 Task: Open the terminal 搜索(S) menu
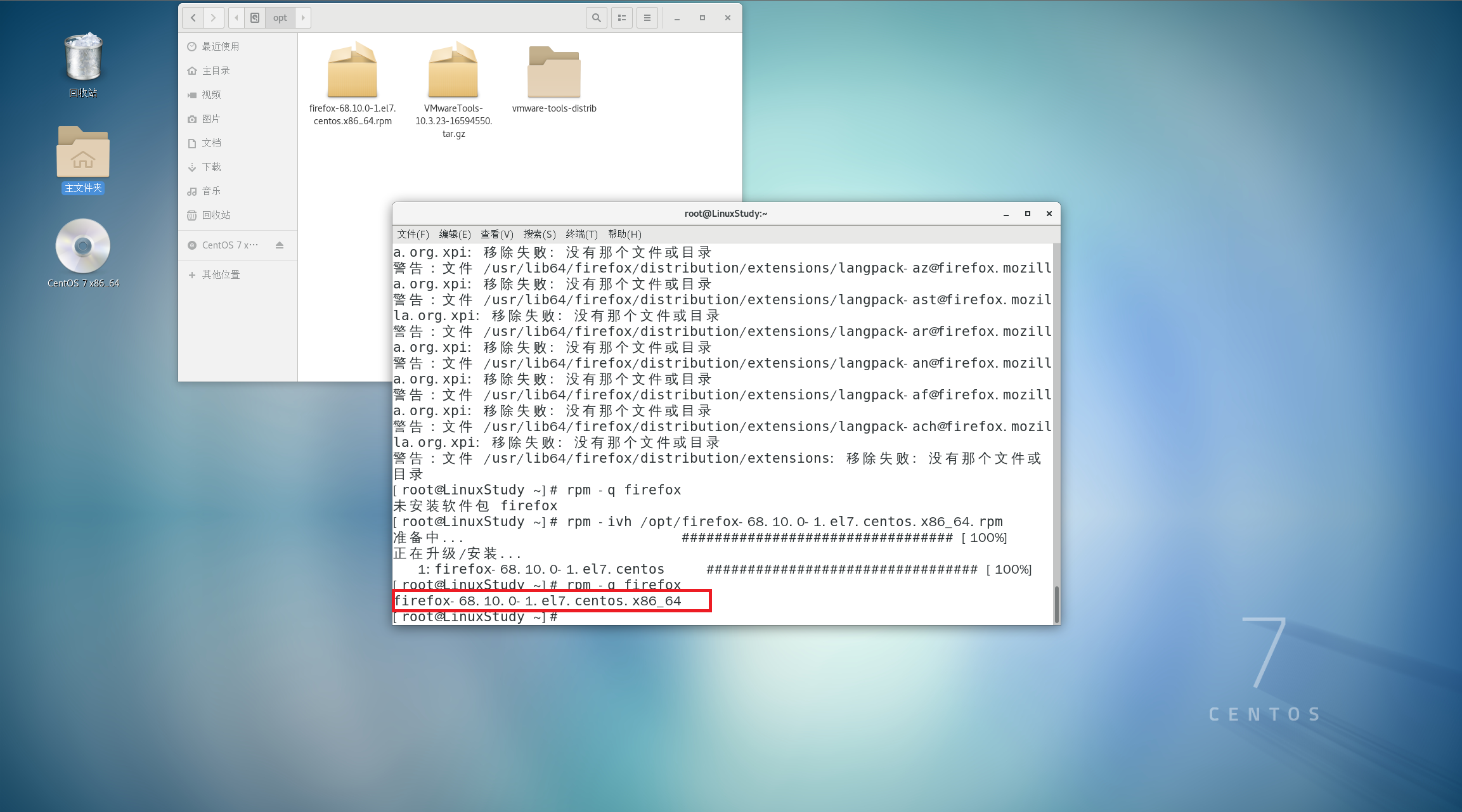[x=540, y=234]
